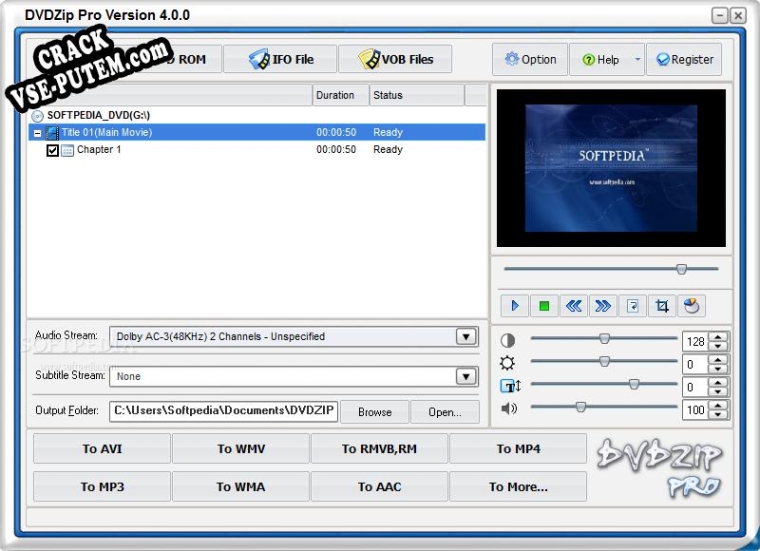Open the Subtitle Stream dropdown
760x551 pixels.
point(466,376)
